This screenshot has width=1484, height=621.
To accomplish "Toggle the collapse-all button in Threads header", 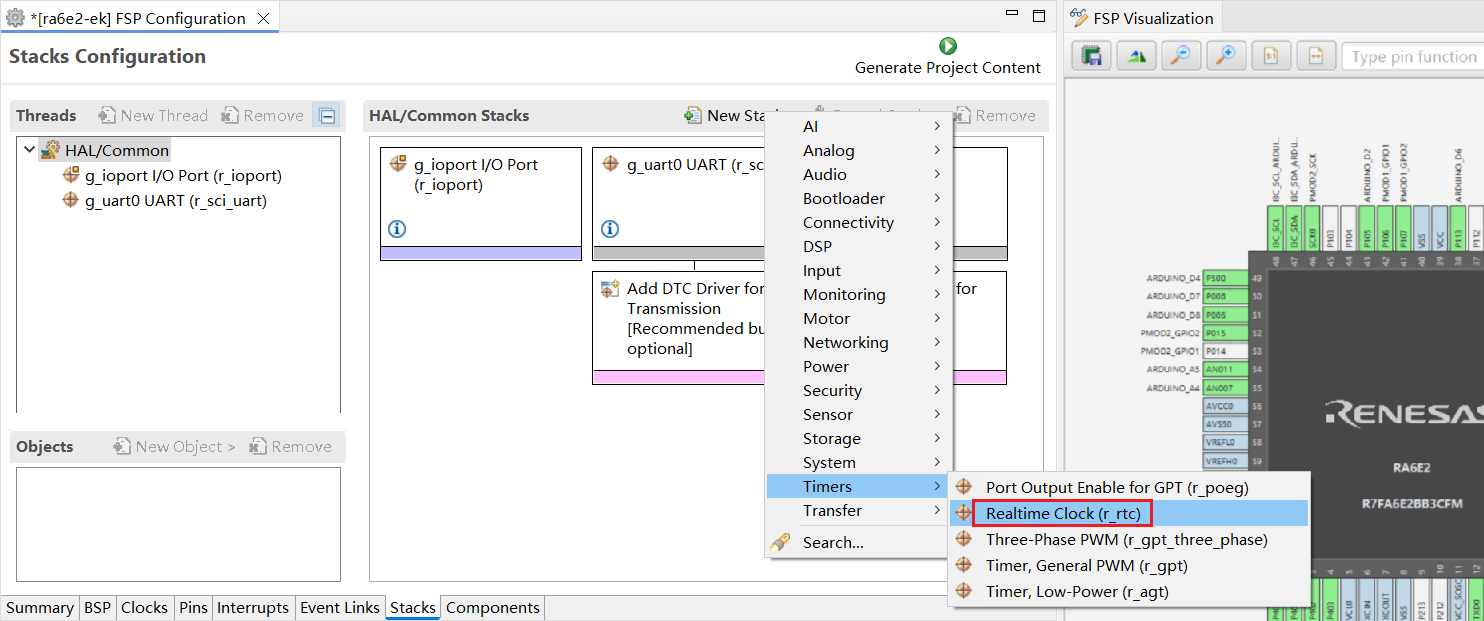I will pyautogui.click(x=326, y=116).
